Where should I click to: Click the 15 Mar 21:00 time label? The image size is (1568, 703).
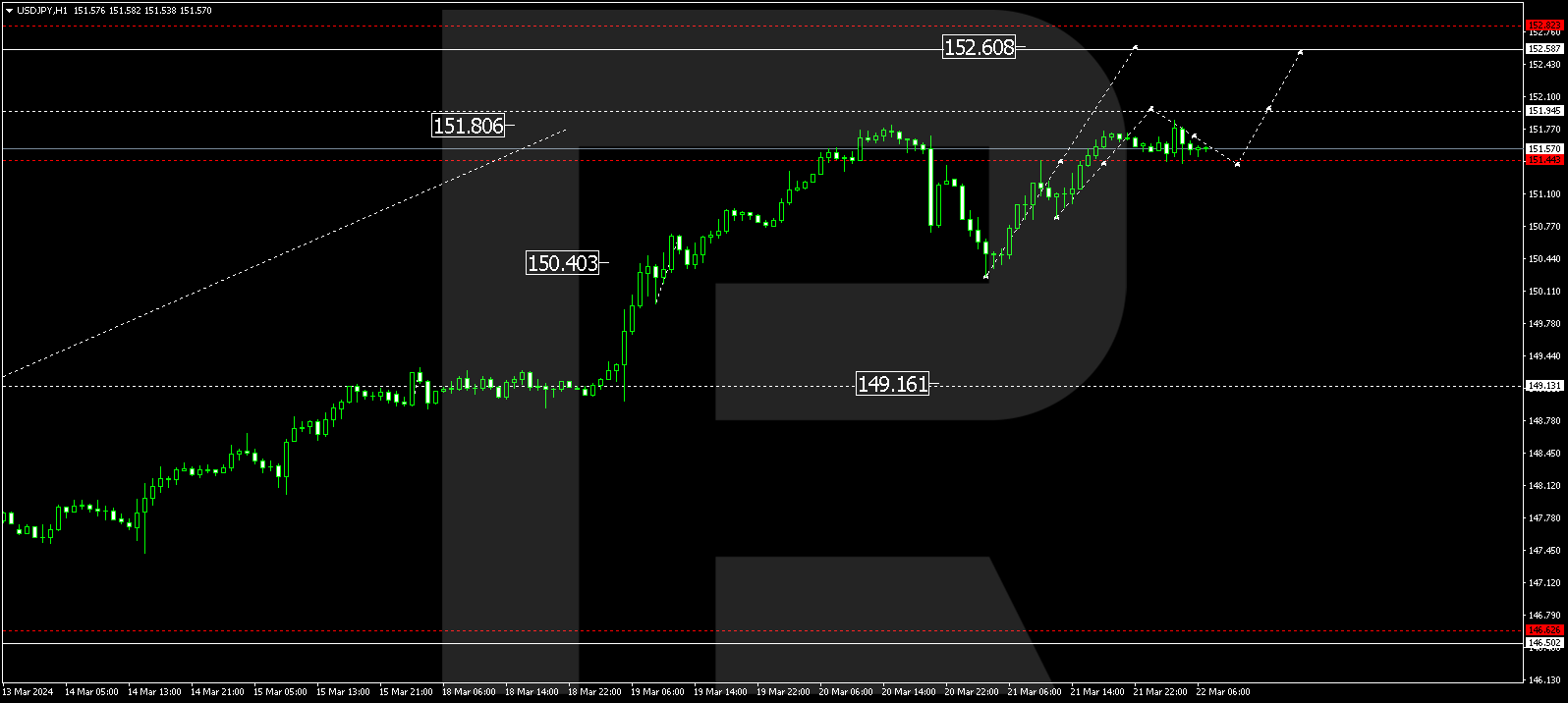[x=406, y=692]
